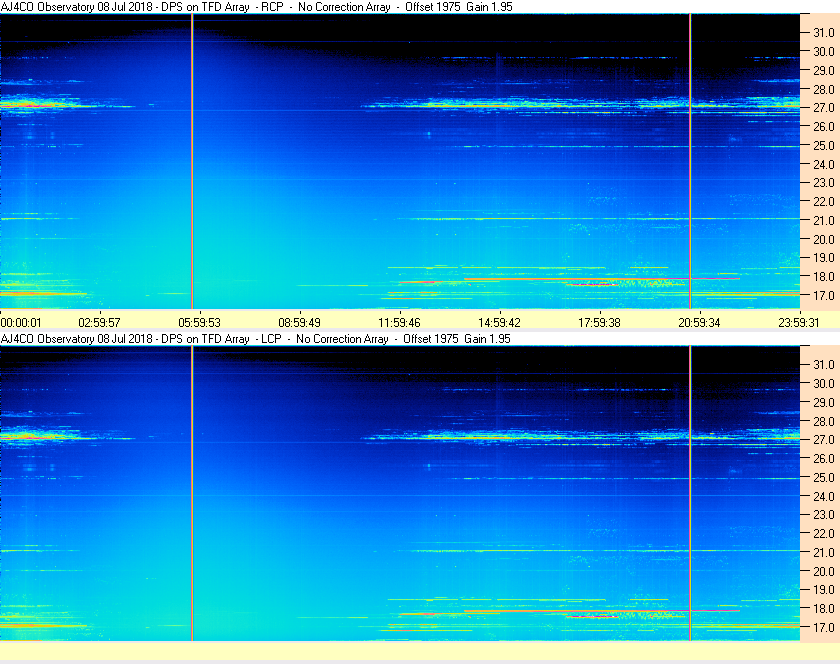
Task: Pick the 22.0 frequency label in LCP panel
Action: coord(824,533)
